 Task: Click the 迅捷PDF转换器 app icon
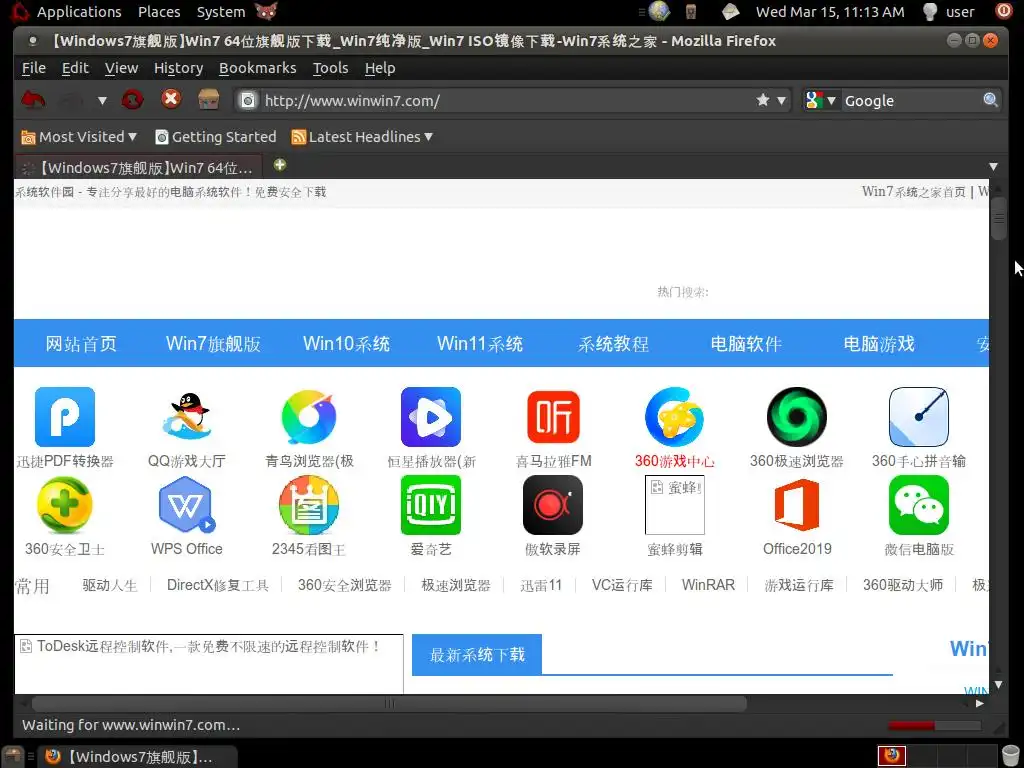click(65, 417)
